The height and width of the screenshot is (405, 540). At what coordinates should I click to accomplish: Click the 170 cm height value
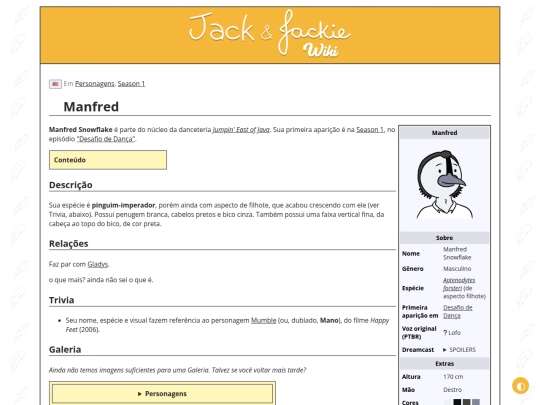[x=453, y=377]
